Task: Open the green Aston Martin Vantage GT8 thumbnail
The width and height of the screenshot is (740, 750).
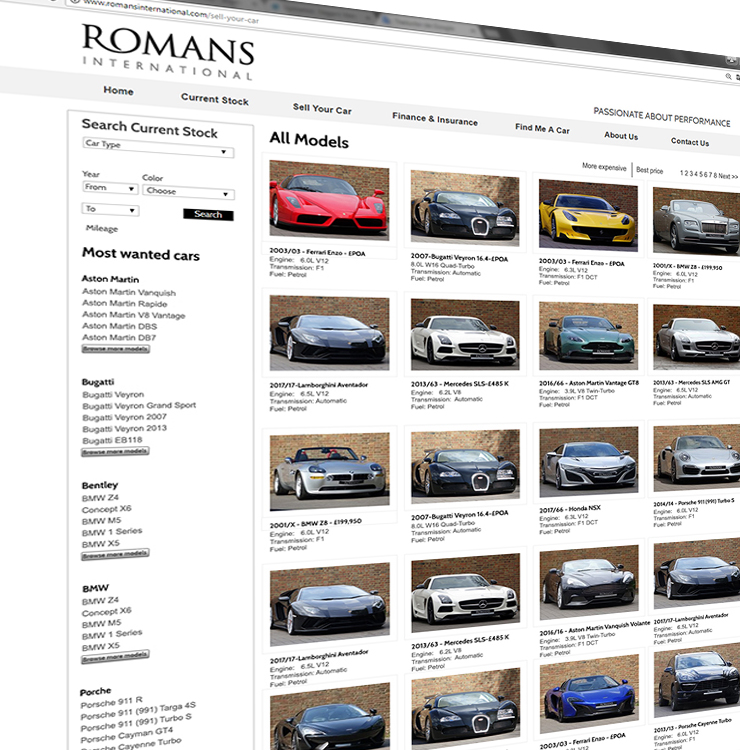Action: point(588,336)
